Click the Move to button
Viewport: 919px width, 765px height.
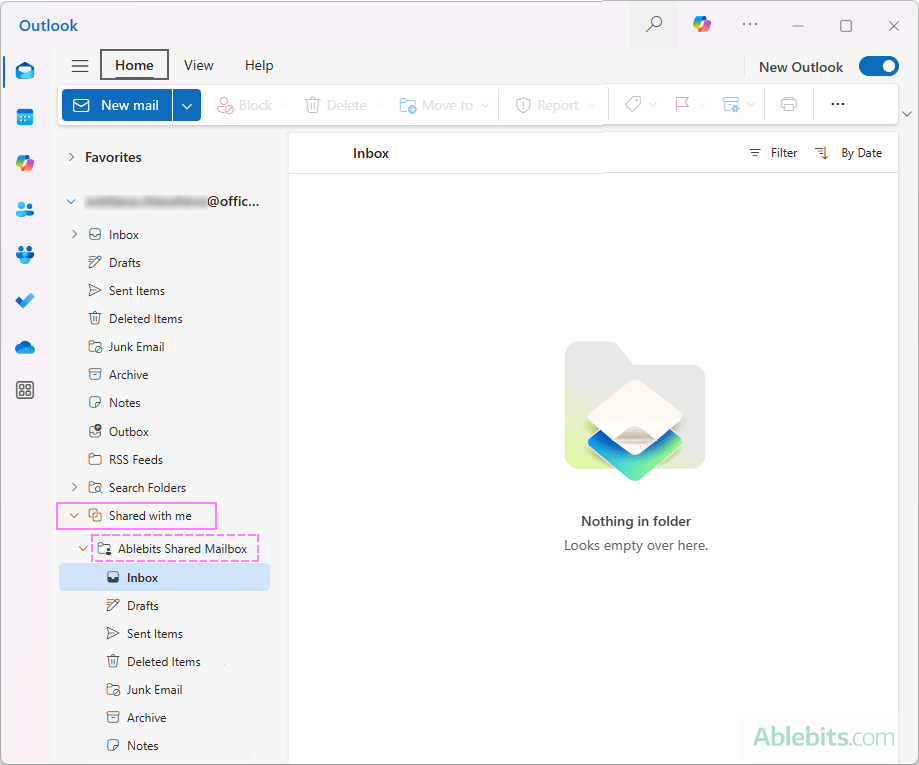[x=437, y=106]
